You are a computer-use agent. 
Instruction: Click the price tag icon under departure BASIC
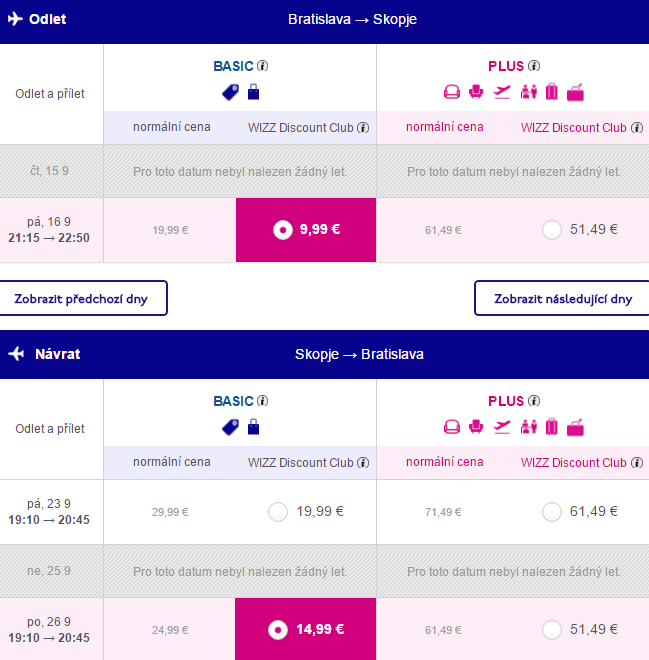click(x=230, y=92)
